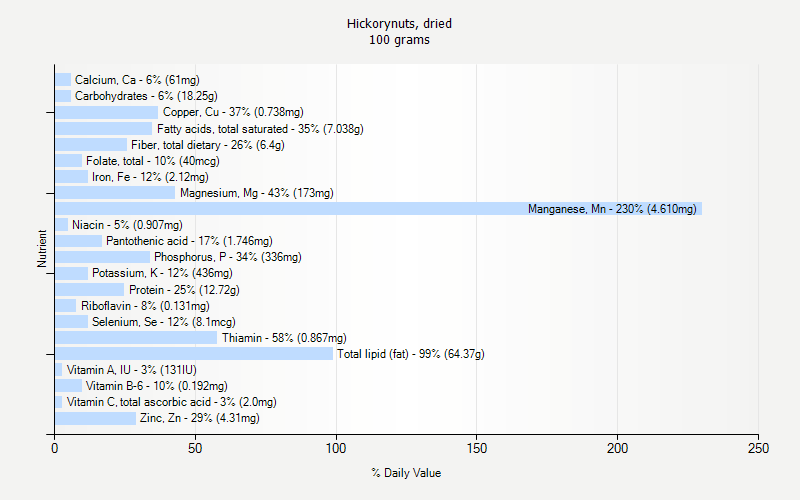Click the 'Potassium, K - 12% (436mg)' label
Screen dimensions: 800x500
(162, 273)
